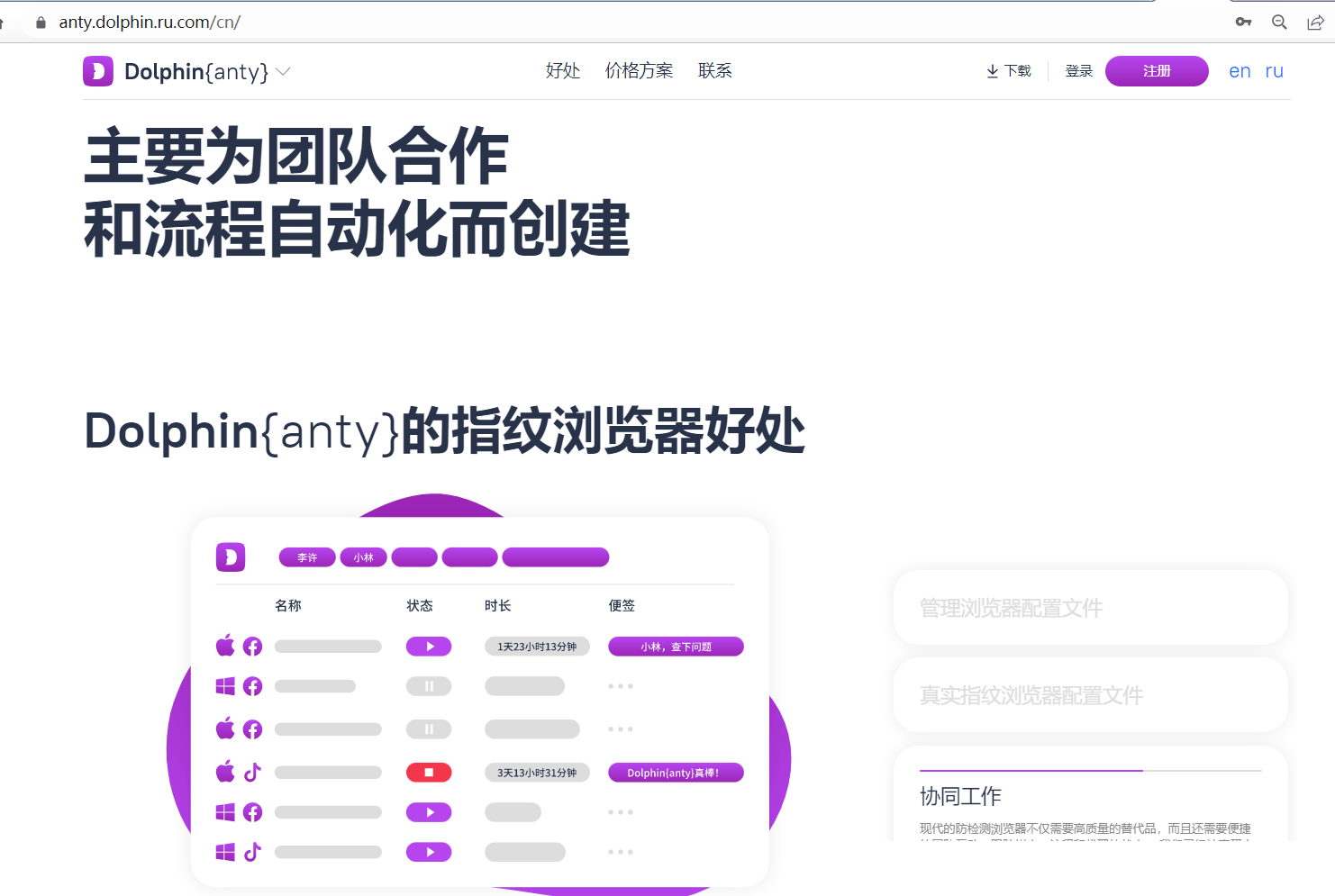Click the share page icon in address bar
Viewport: 1335px width, 896px height.
(1315, 23)
